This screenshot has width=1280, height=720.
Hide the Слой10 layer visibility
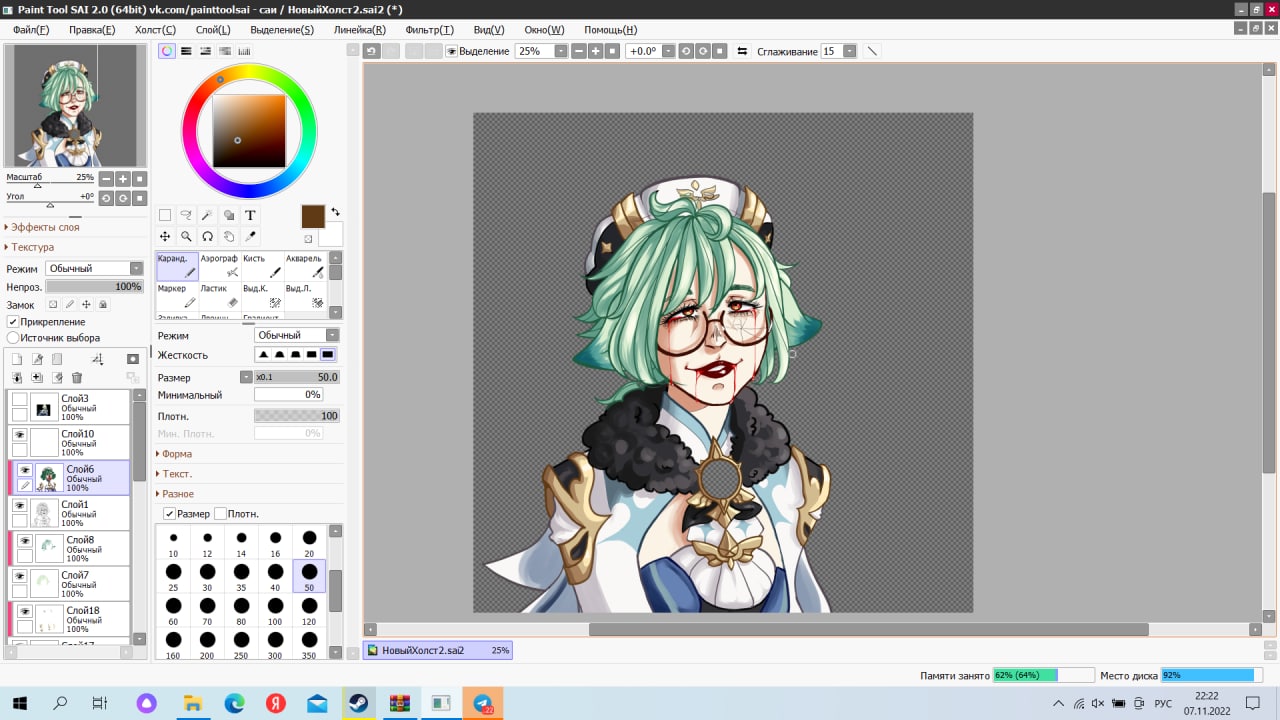point(19,435)
